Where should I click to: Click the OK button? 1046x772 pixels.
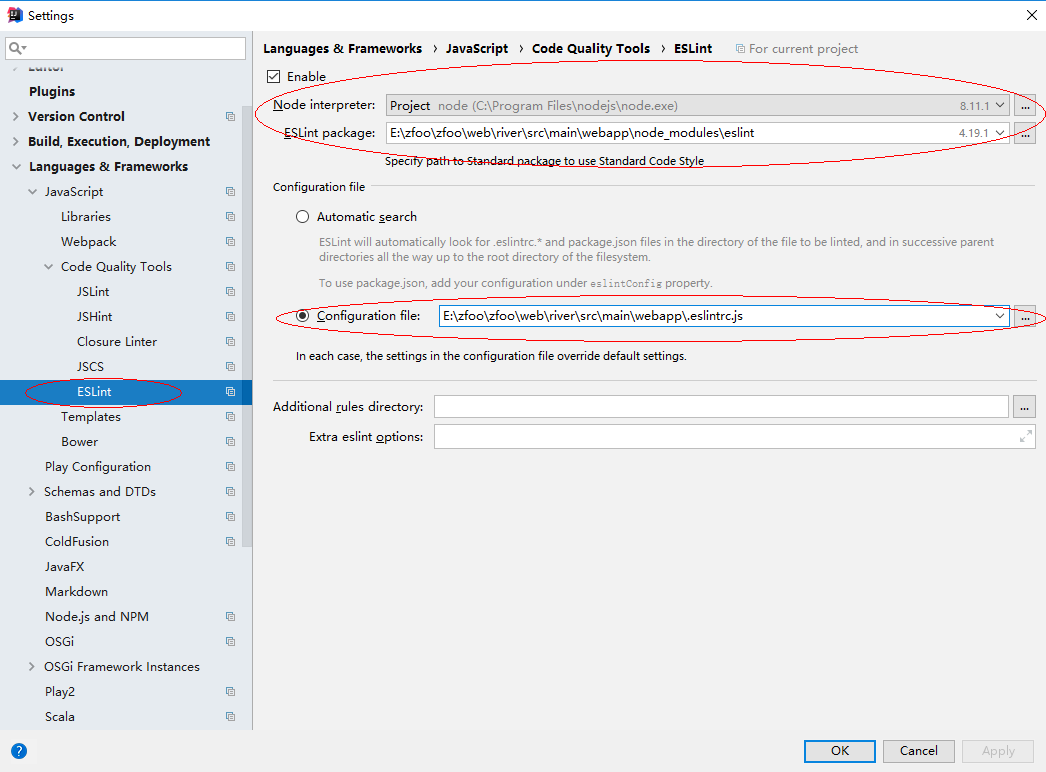tap(840, 751)
